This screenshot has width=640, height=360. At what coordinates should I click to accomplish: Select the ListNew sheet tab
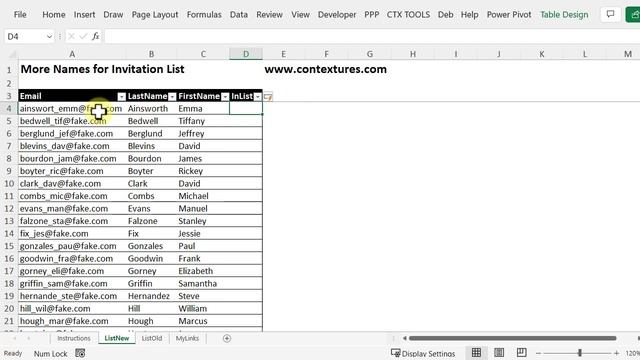click(117, 338)
